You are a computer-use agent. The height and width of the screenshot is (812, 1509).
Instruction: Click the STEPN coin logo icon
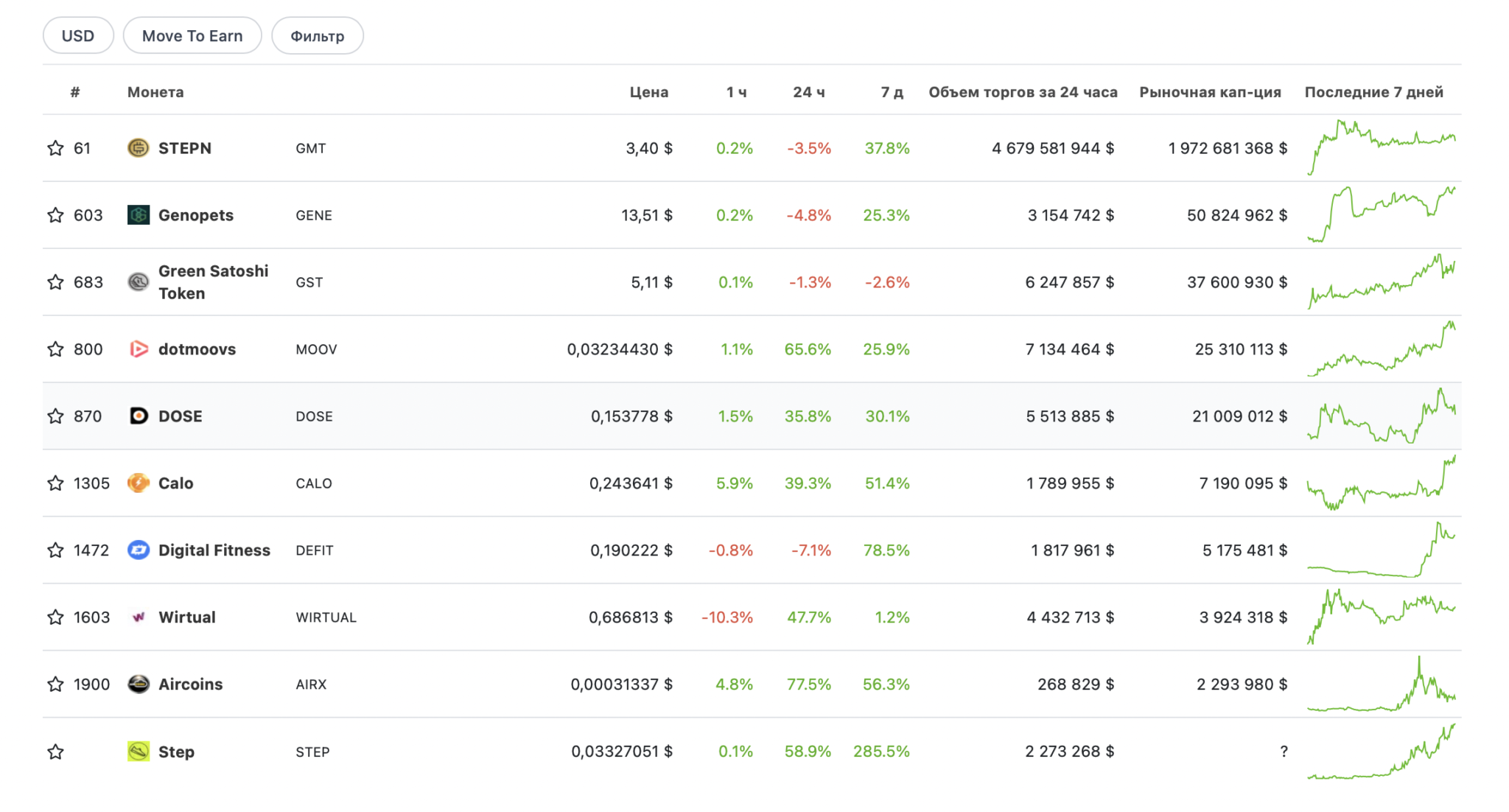coord(138,148)
